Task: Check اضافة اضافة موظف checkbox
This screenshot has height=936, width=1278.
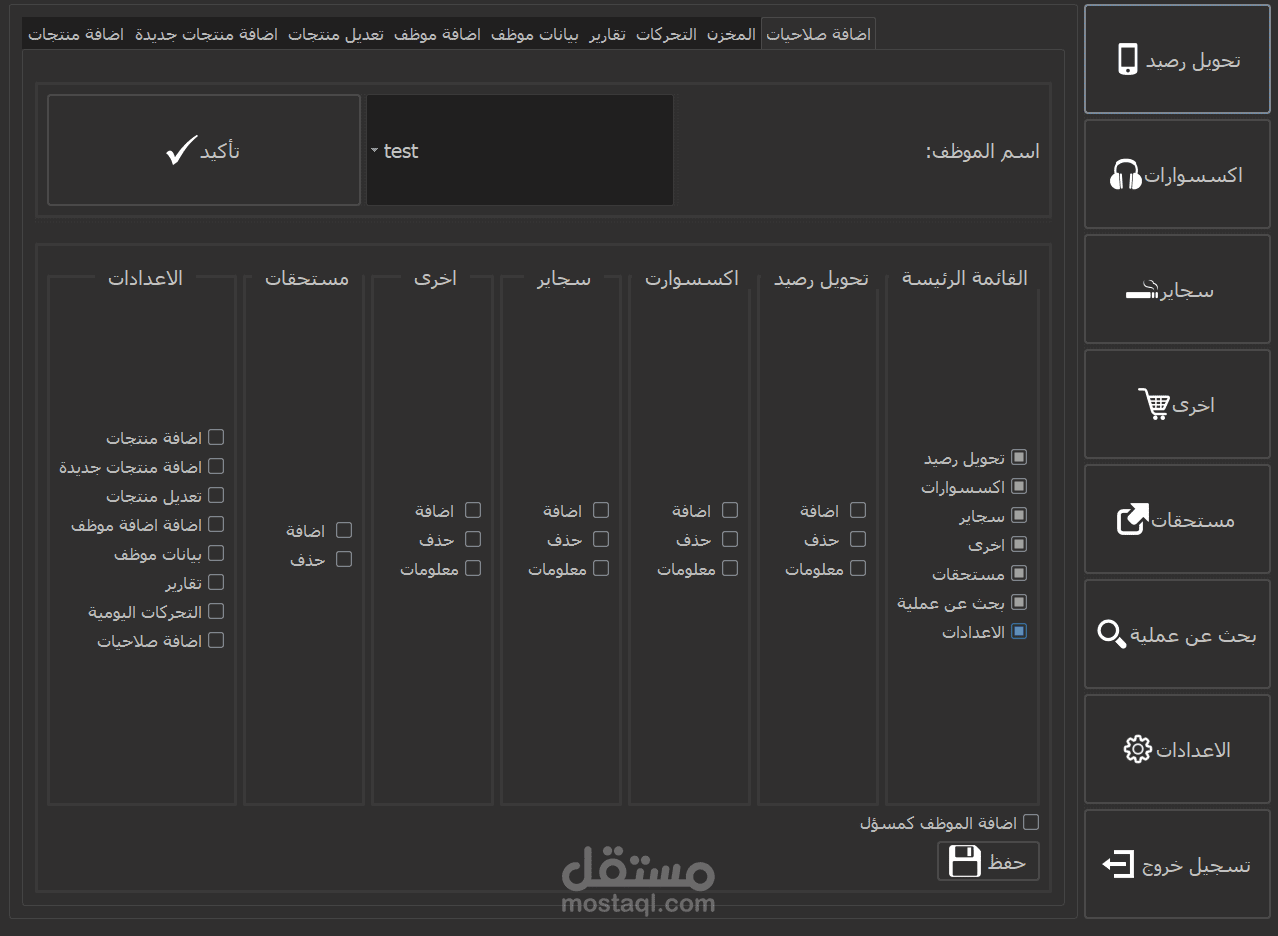Action: 216,524
